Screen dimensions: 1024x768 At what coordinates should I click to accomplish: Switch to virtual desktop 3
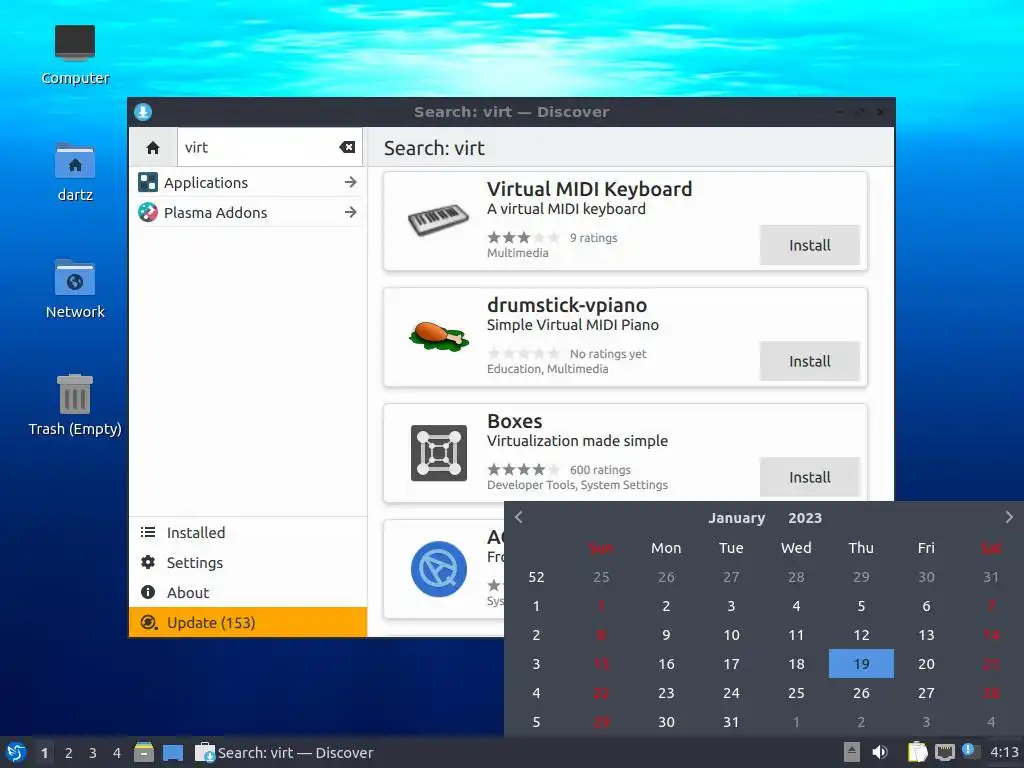tap(93, 753)
